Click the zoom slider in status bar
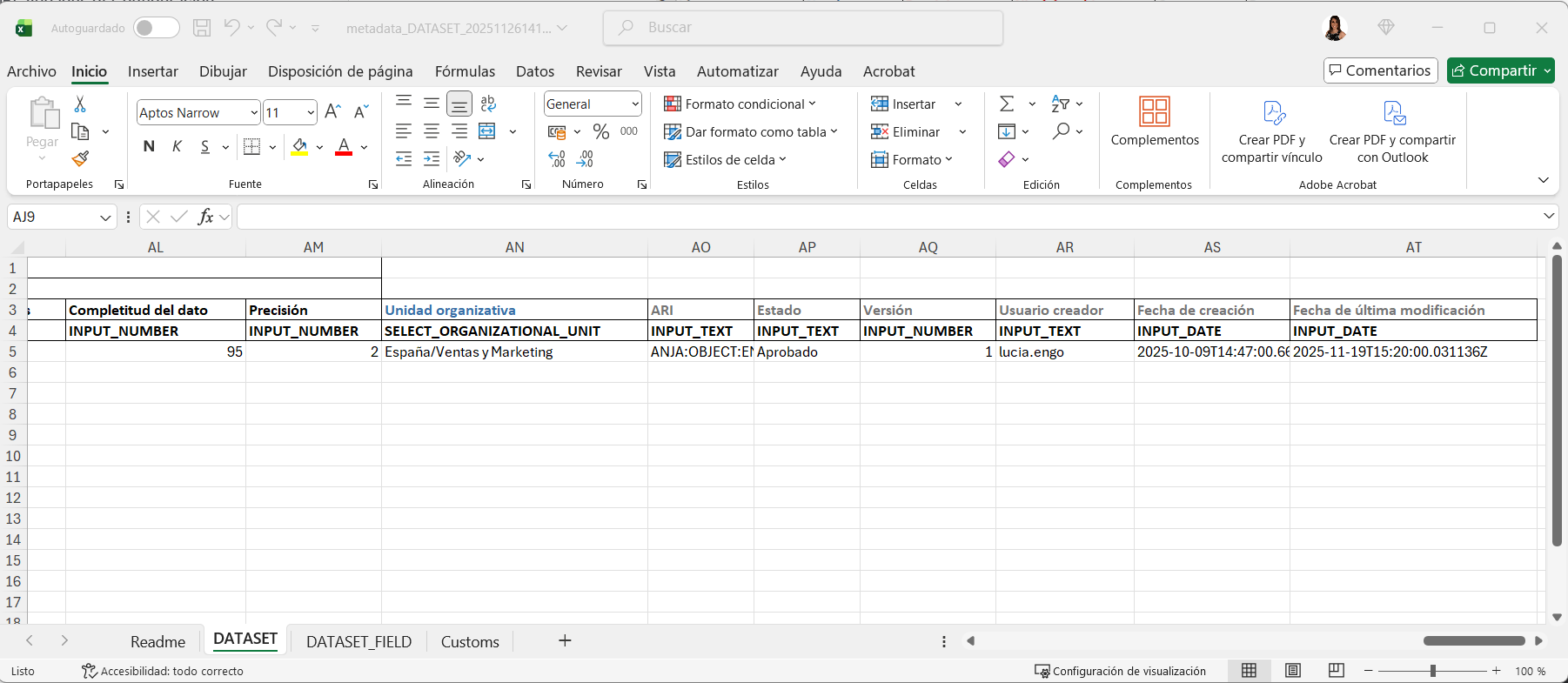This screenshot has height=683, width=1568. pyautogui.click(x=1432, y=671)
